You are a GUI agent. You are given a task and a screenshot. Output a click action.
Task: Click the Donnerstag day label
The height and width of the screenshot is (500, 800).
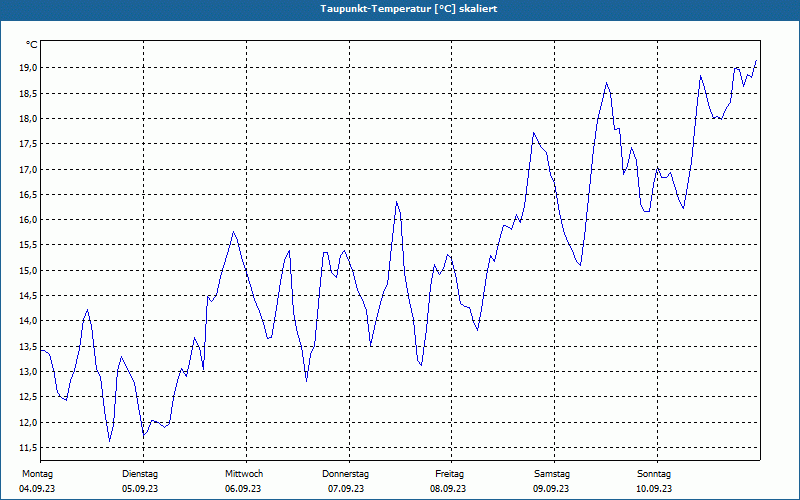[x=345, y=474]
